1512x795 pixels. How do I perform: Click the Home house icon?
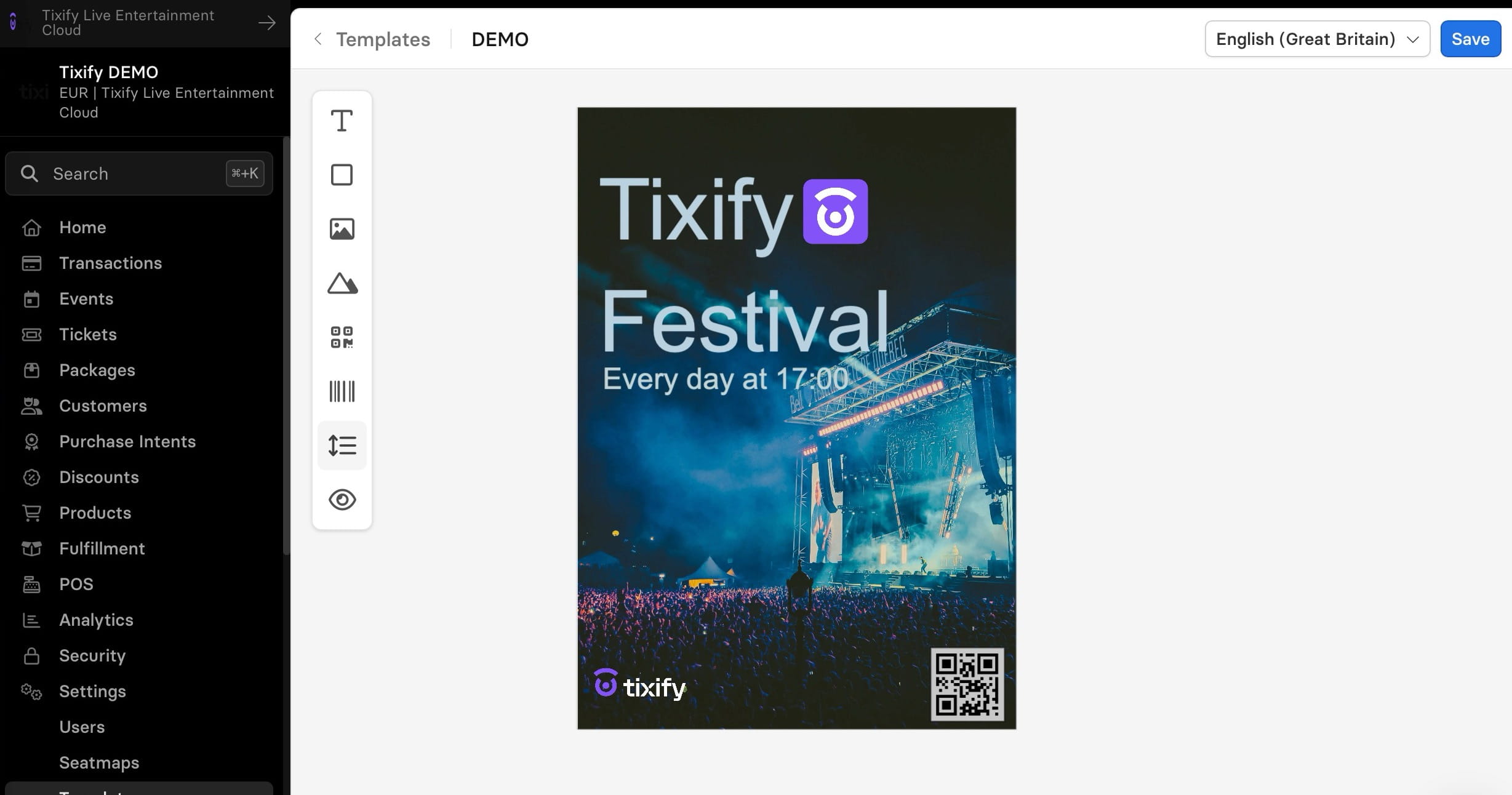pos(31,228)
